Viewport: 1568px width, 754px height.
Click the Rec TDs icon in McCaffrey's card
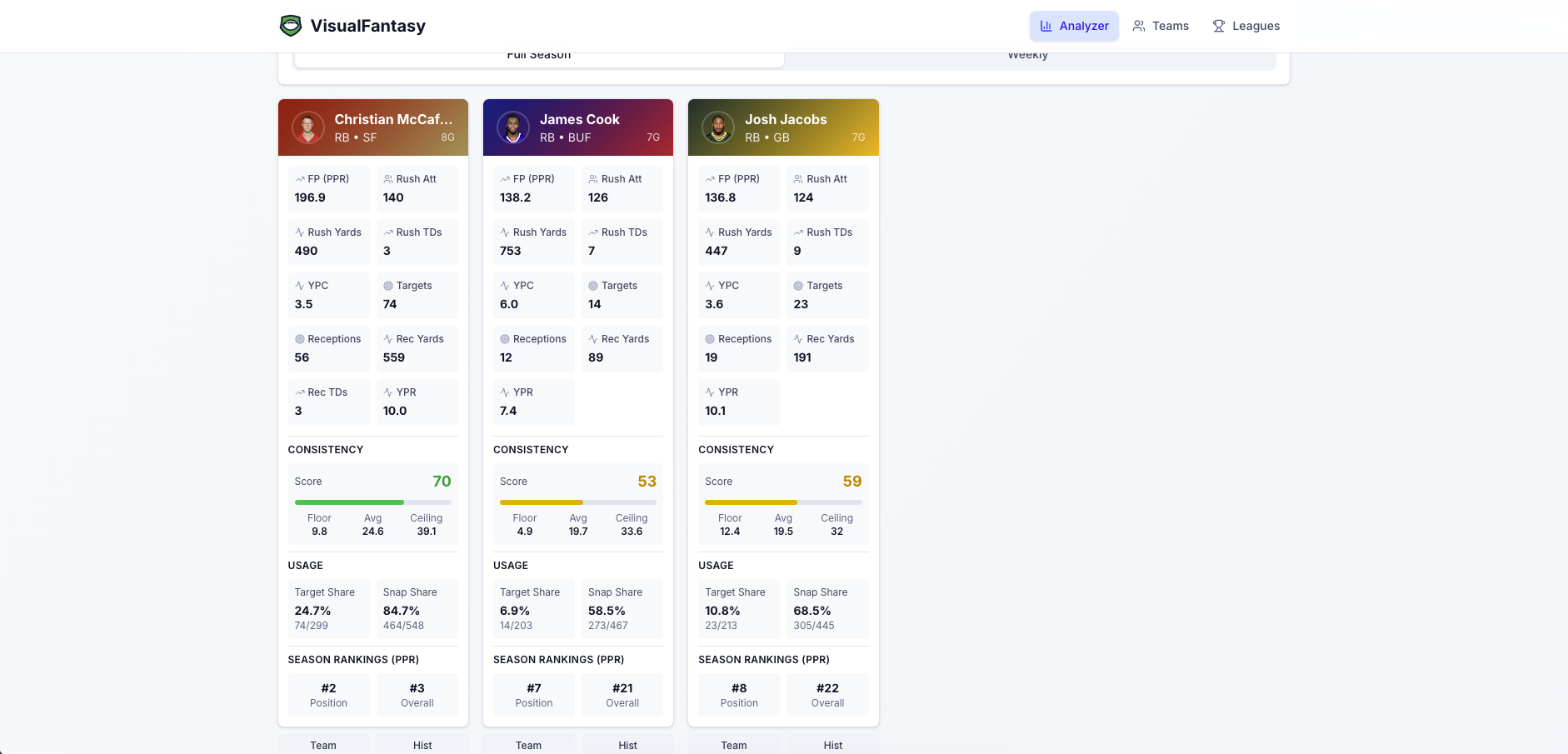pos(300,392)
